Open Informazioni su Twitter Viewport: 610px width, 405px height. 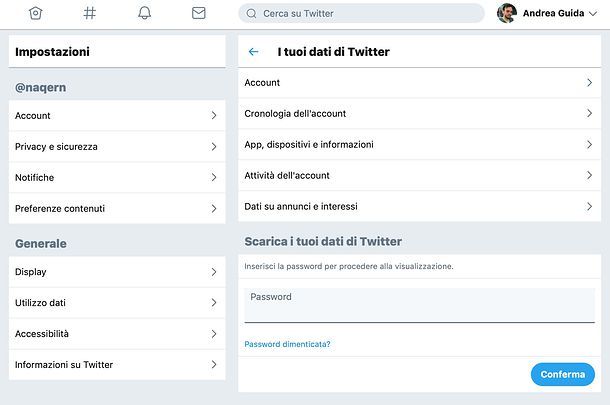(x=117, y=365)
